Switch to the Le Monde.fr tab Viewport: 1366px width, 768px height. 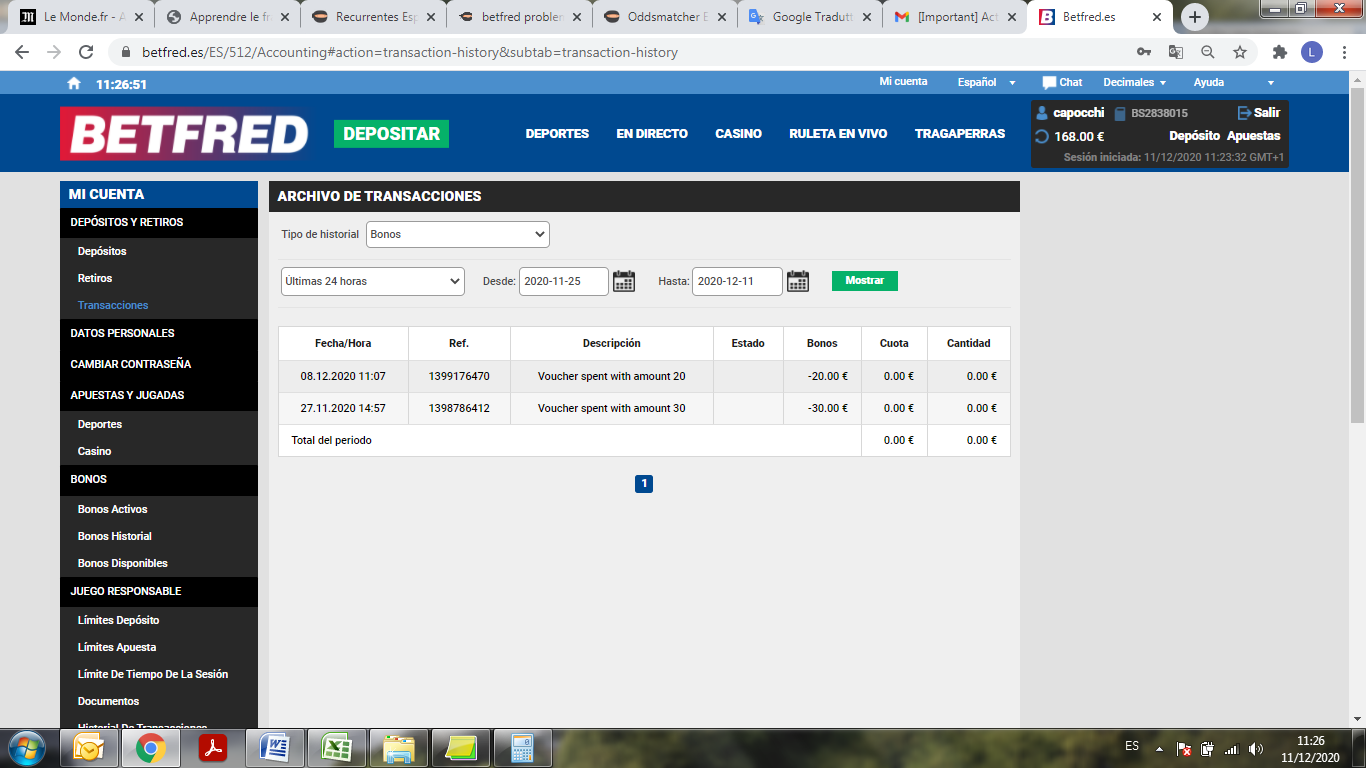pyautogui.click(x=81, y=17)
